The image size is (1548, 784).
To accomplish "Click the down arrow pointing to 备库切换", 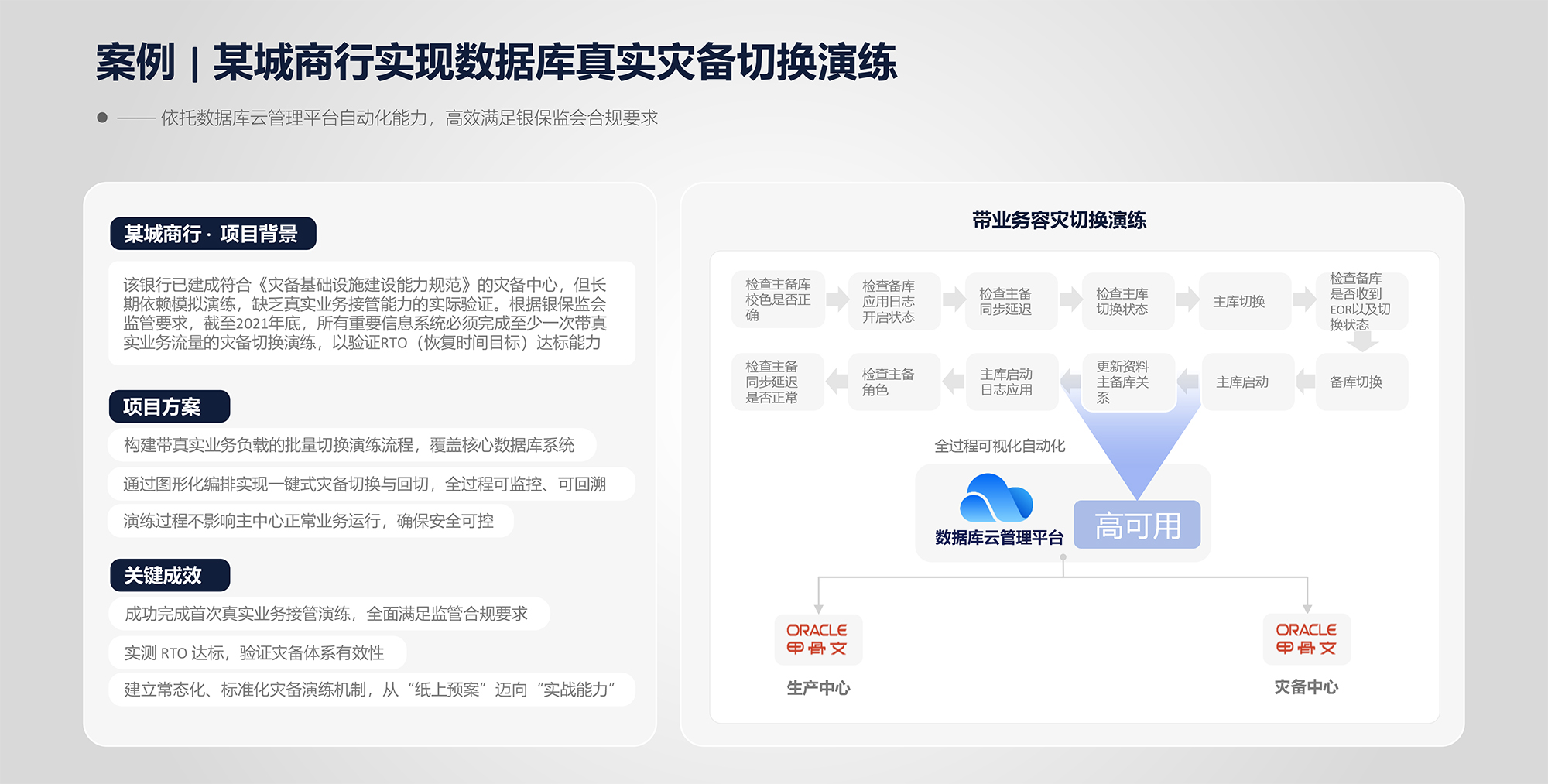I will point(1361,341).
